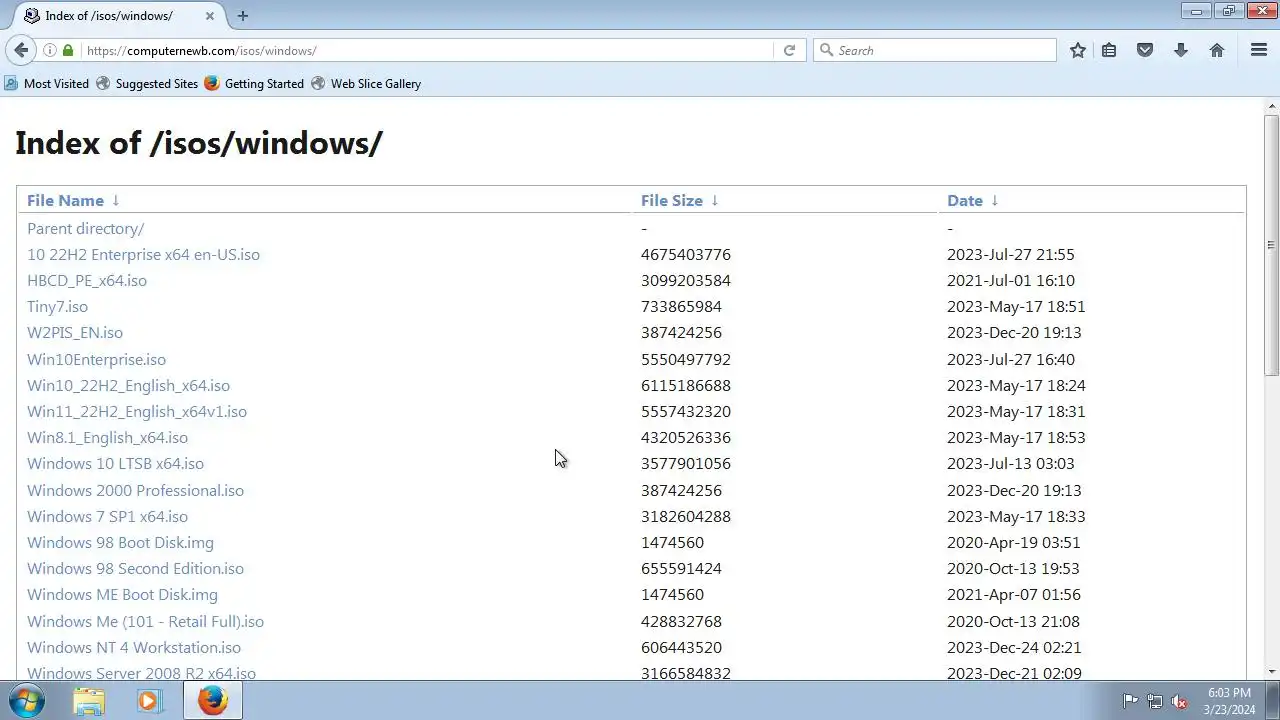
Task: Show bookmarks list icon
Action: 1109,50
